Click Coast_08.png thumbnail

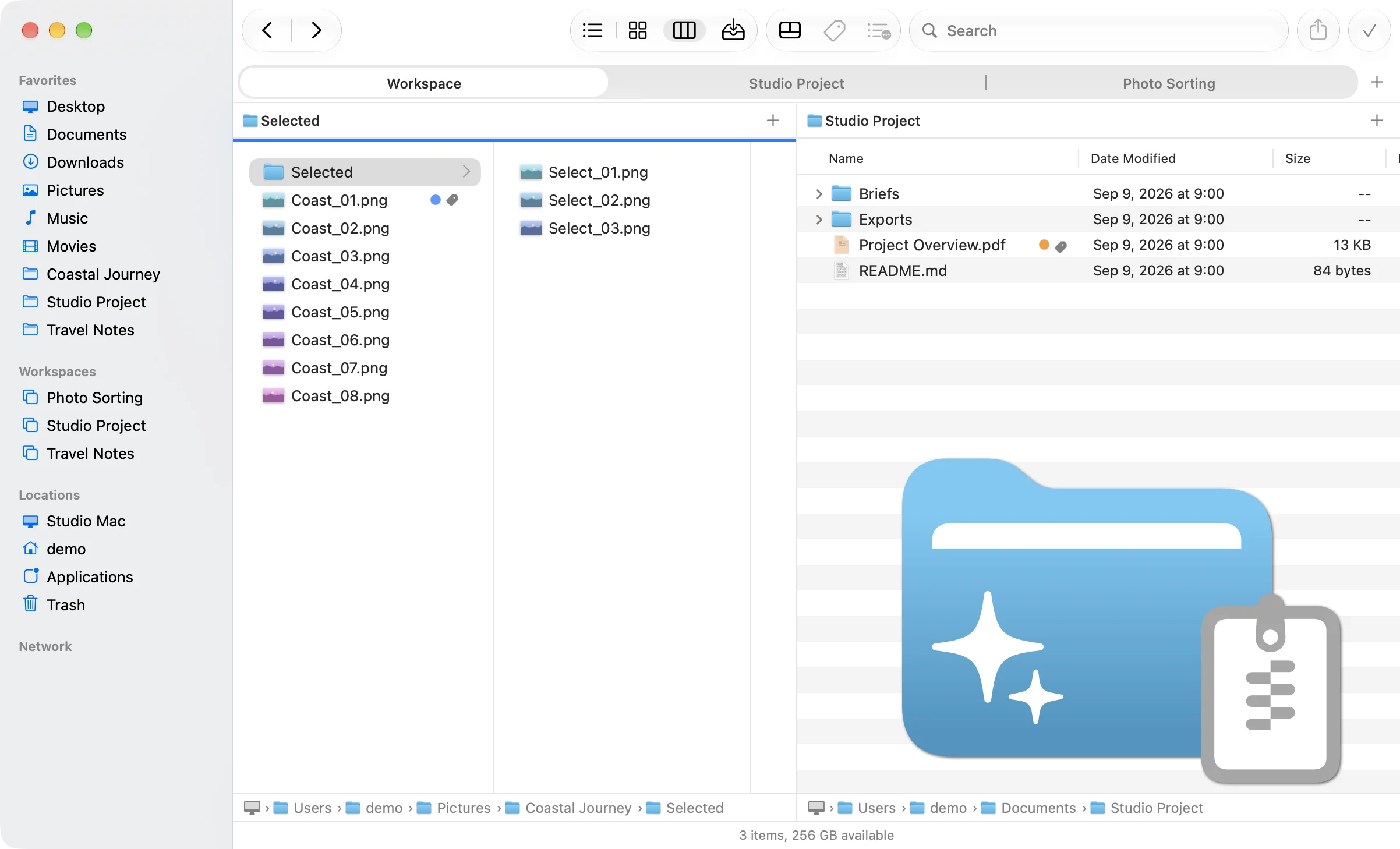(x=273, y=396)
